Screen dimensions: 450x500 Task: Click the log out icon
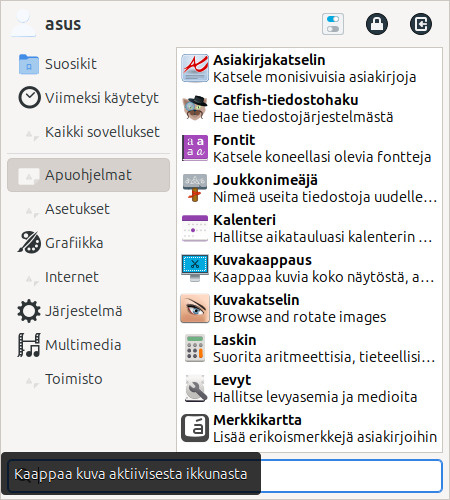tap(421, 24)
